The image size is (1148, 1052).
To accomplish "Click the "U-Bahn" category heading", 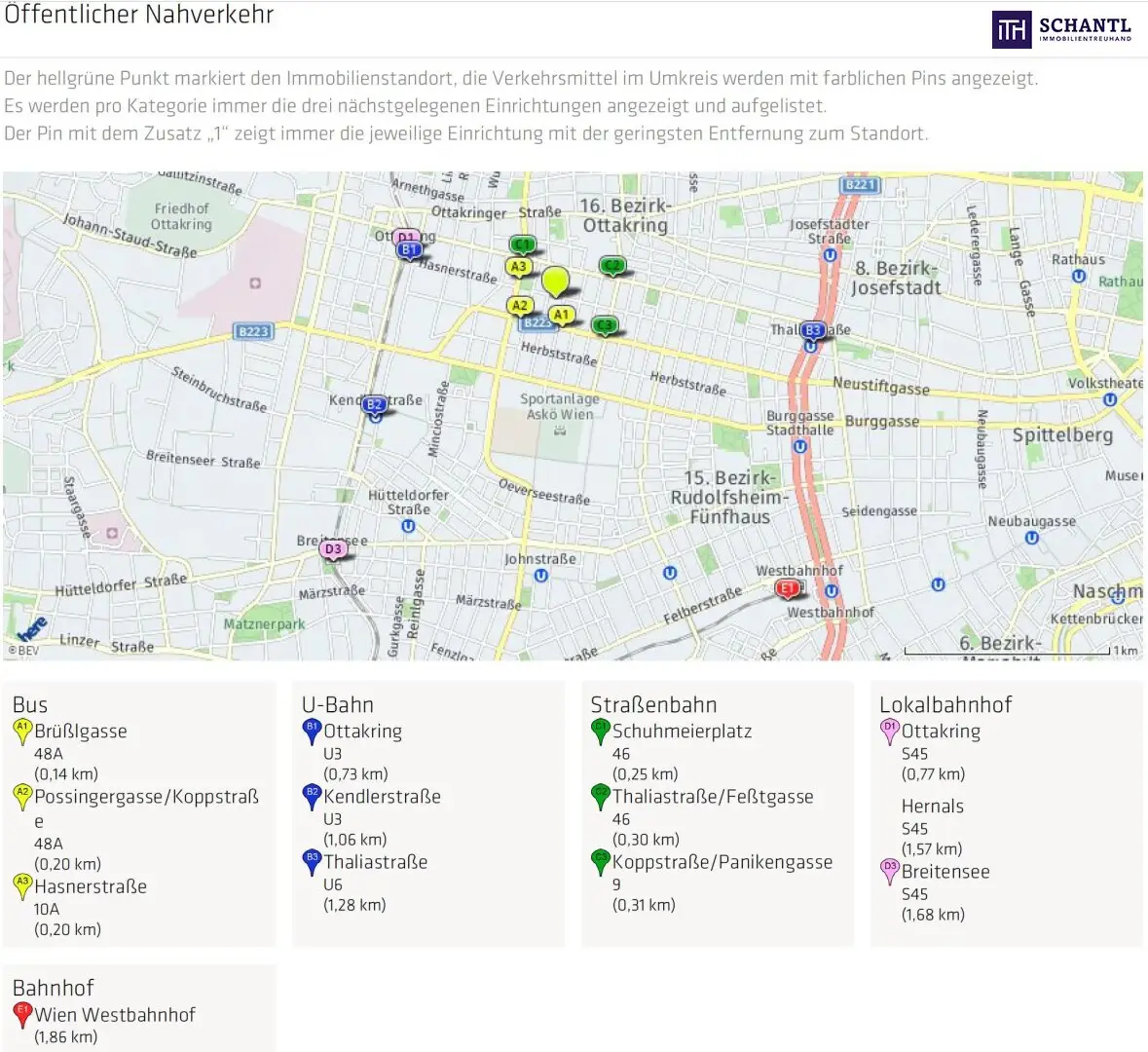I will (x=338, y=705).
